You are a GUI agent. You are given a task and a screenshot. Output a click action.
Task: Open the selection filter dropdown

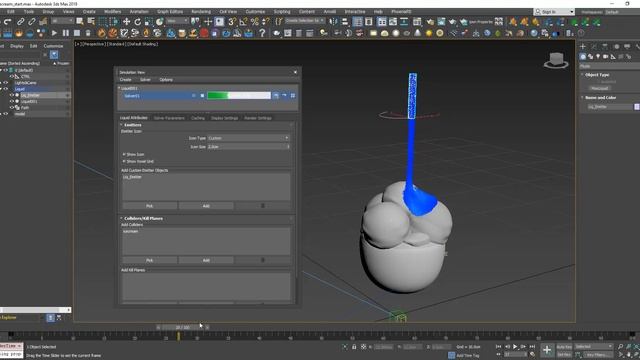(62, 21)
